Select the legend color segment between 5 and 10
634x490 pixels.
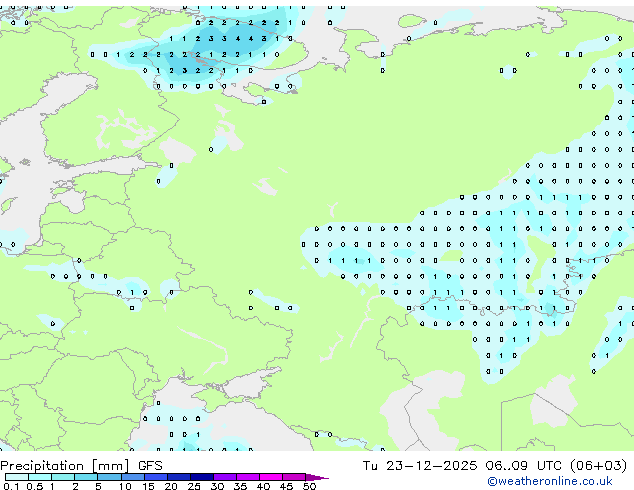pyautogui.click(x=109, y=477)
